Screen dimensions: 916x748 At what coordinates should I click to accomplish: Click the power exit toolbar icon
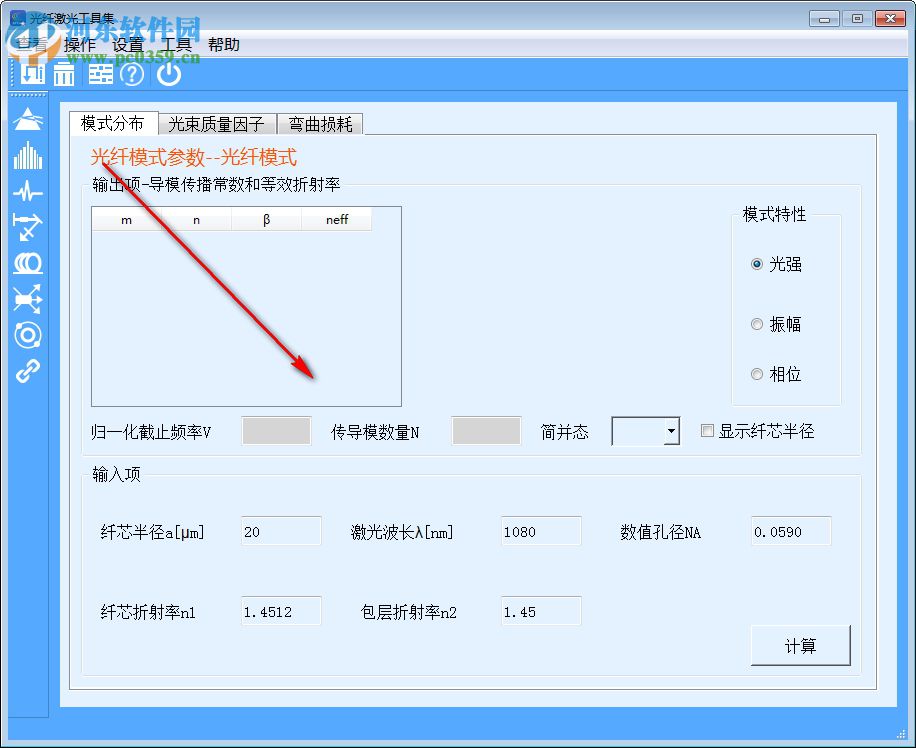tap(168, 74)
